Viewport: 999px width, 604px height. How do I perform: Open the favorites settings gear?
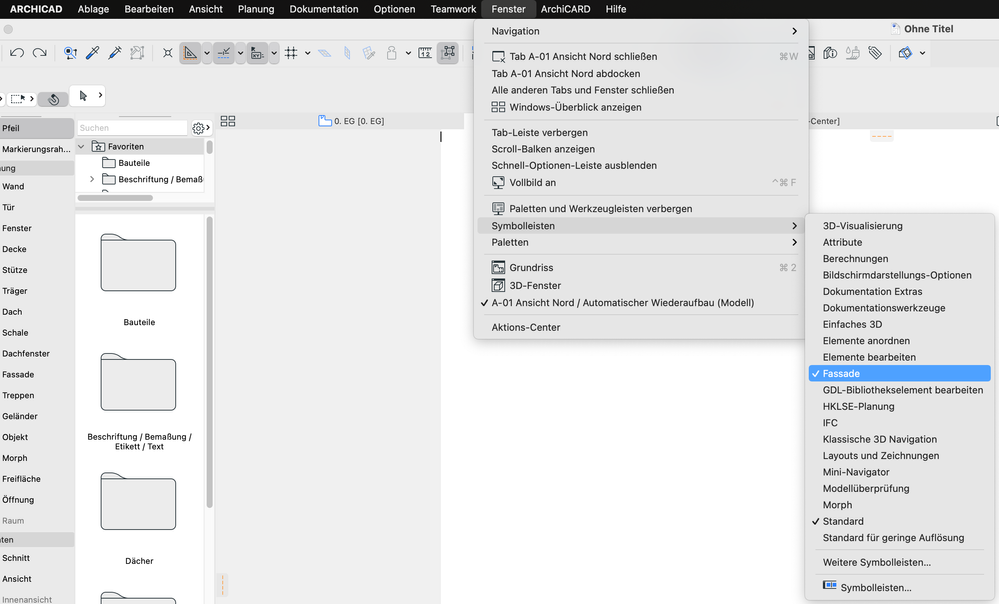198,128
